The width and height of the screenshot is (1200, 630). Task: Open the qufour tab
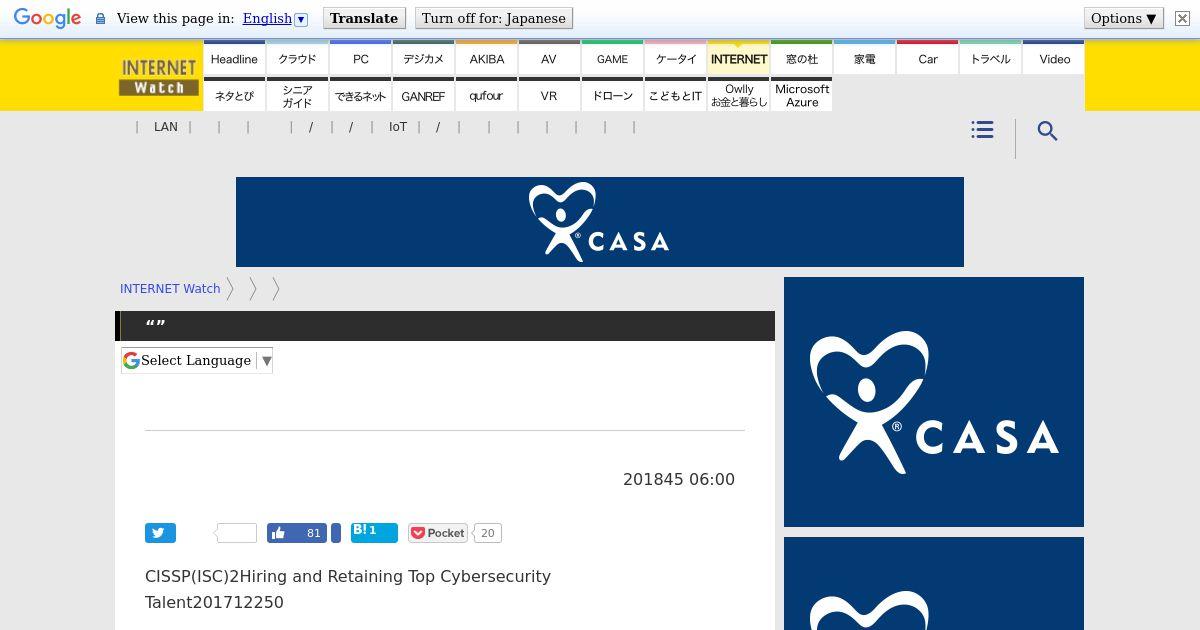point(487,95)
